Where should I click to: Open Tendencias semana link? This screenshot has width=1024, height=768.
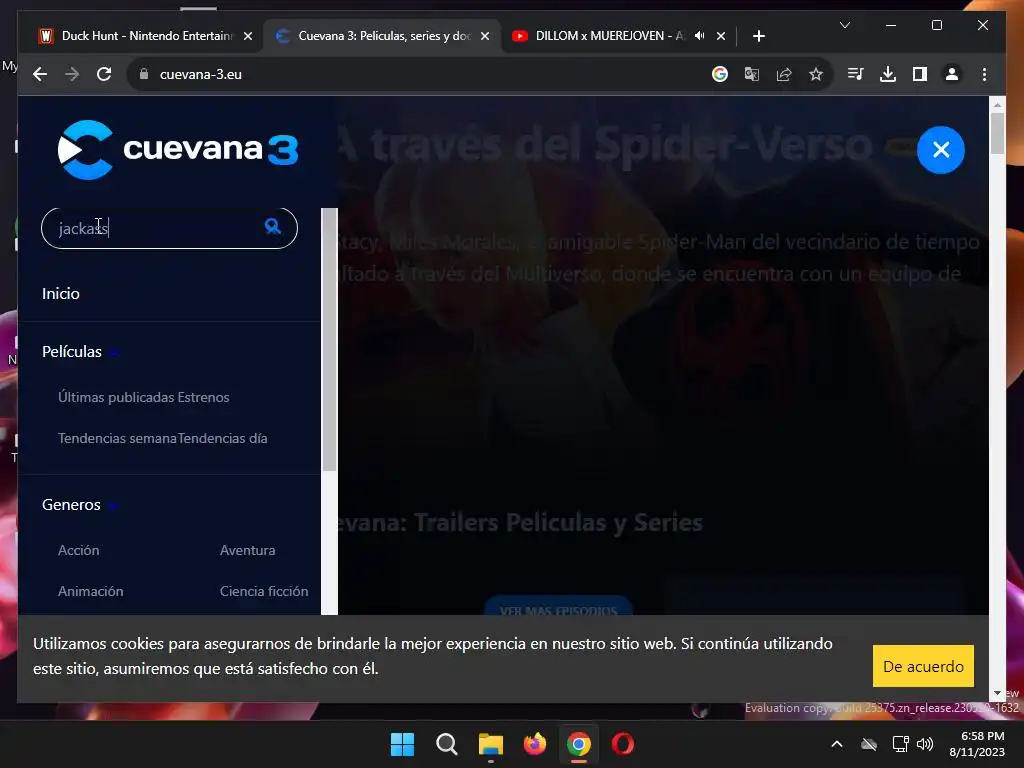pos(118,438)
